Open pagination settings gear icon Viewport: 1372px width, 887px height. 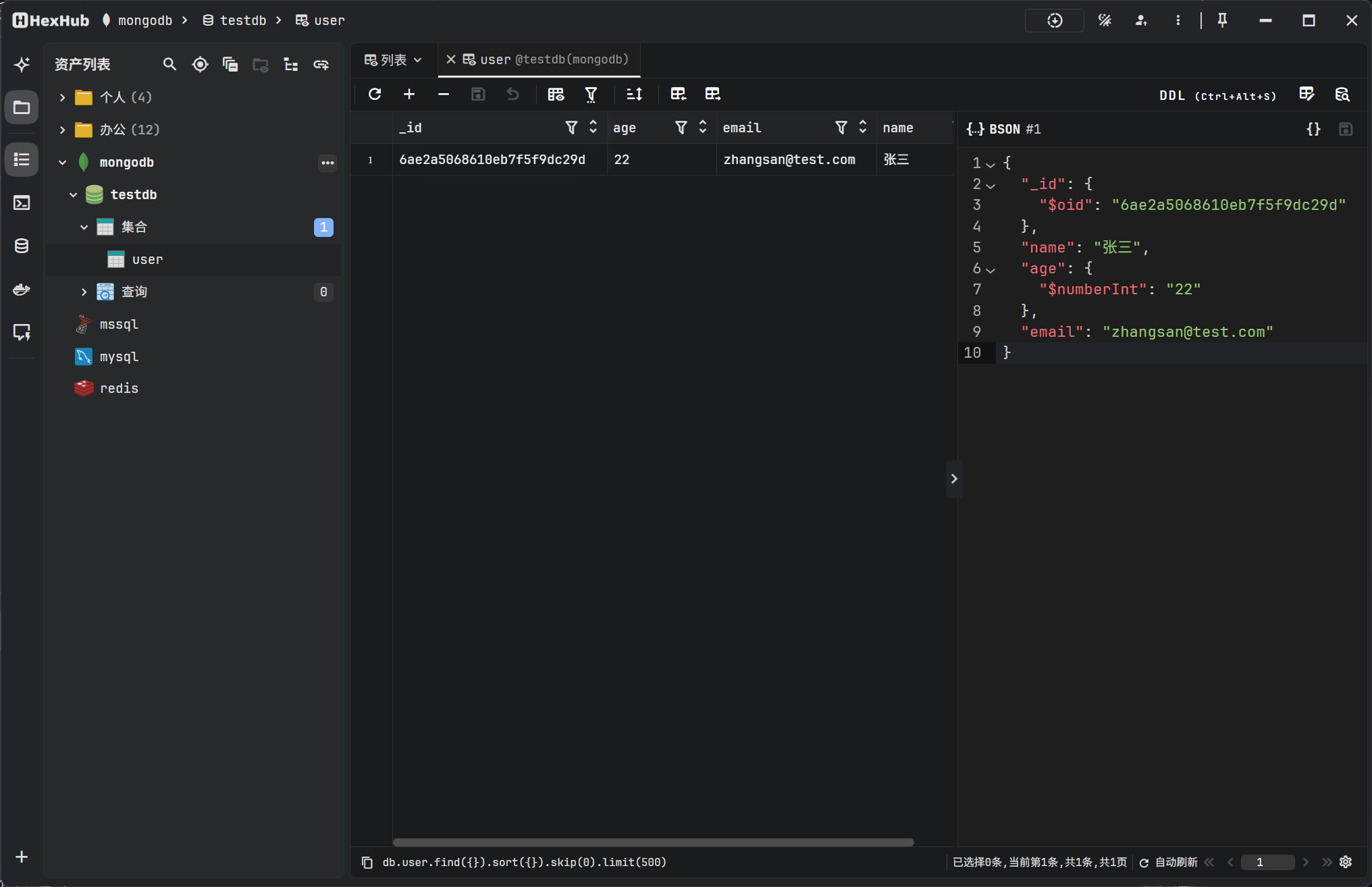(1346, 862)
